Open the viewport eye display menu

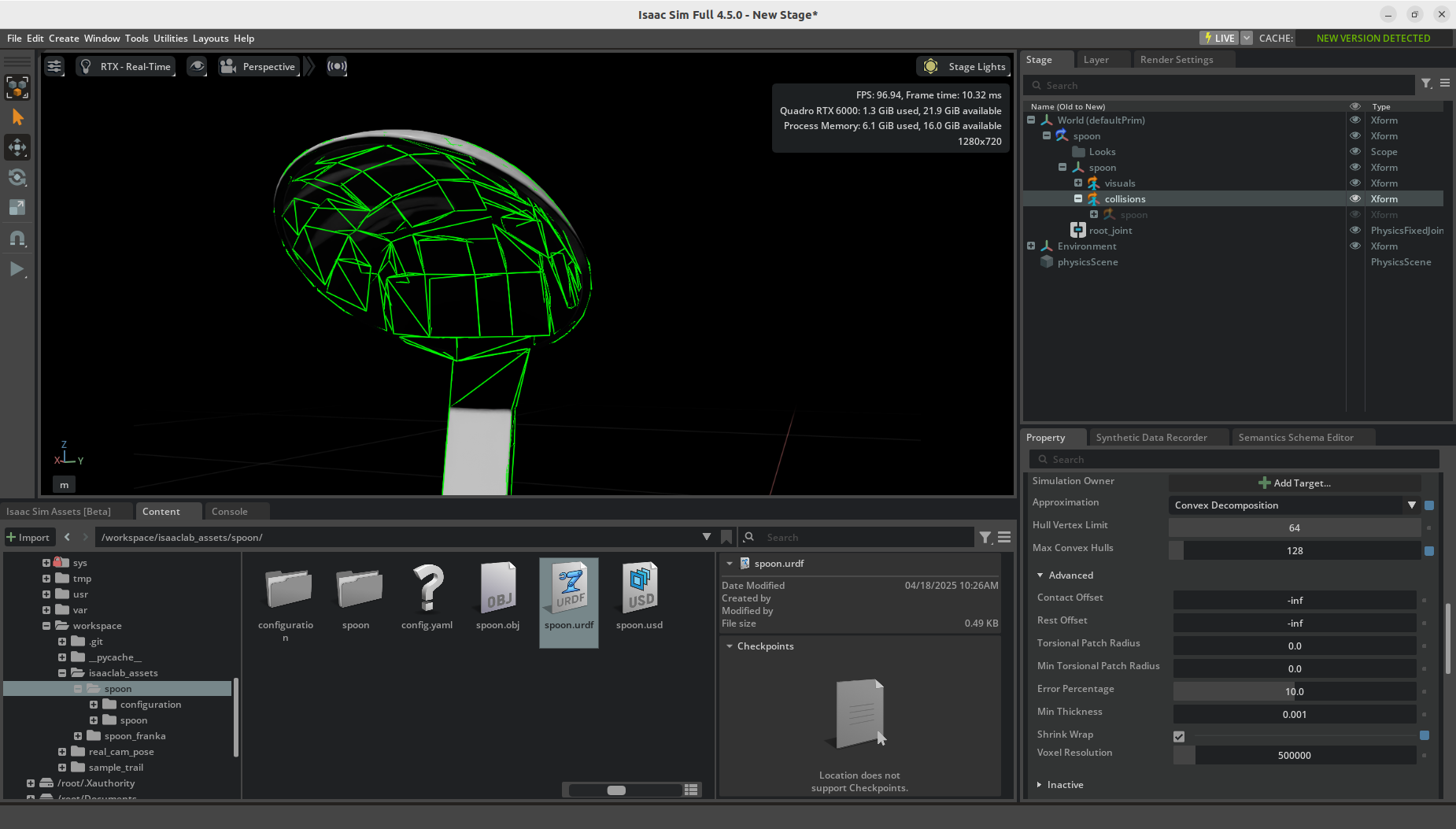coord(197,66)
